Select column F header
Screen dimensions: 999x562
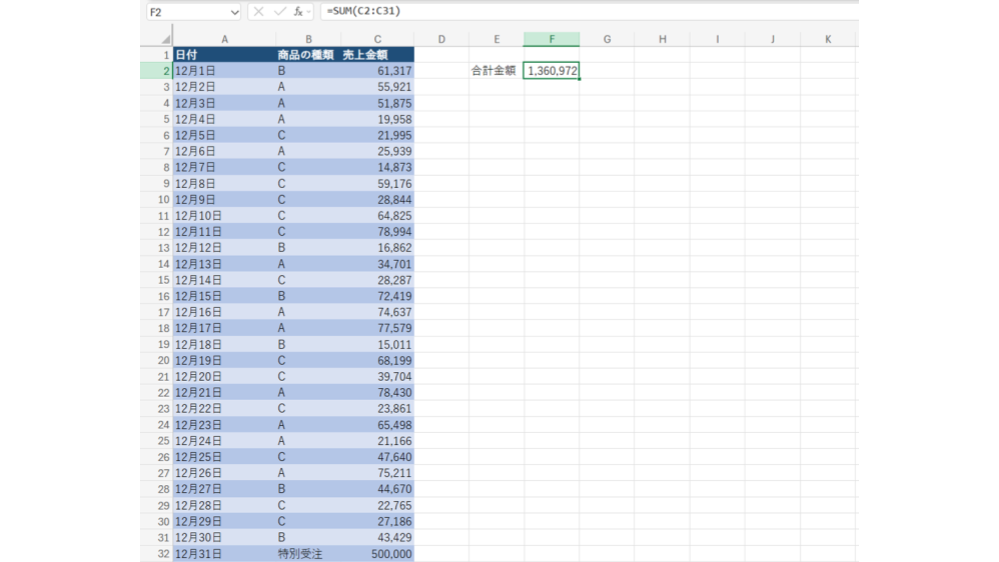pos(551,39)
